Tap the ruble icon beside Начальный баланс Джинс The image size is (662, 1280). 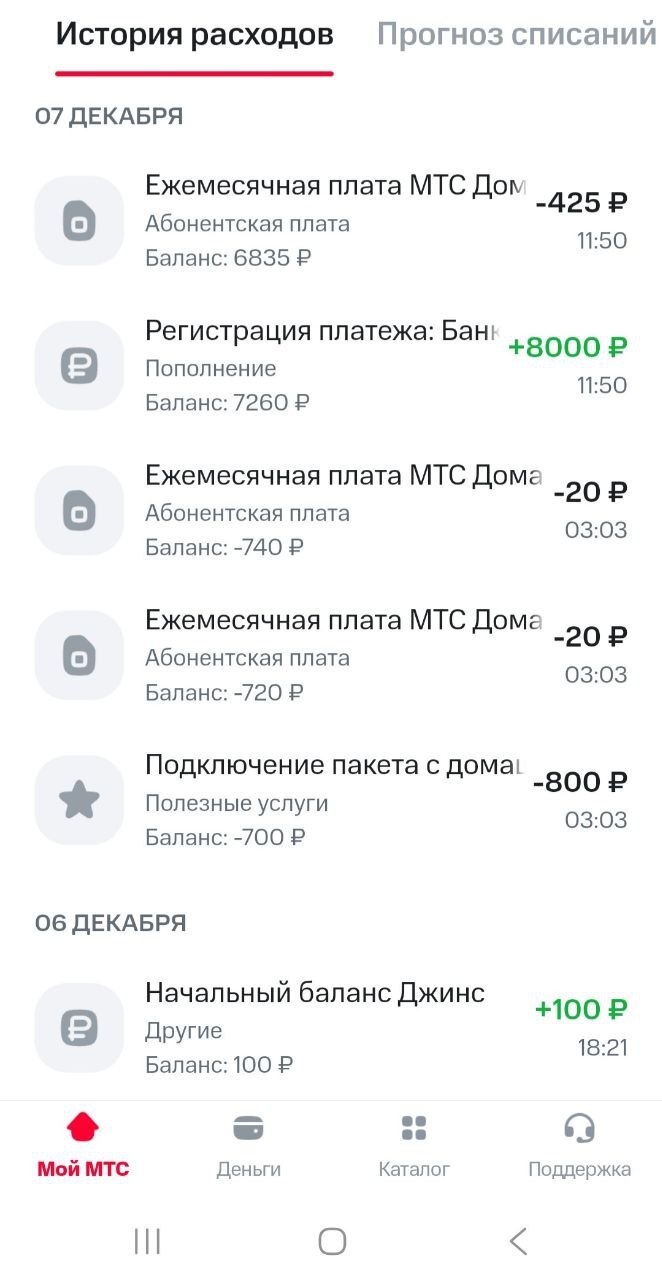(79, 1028)
